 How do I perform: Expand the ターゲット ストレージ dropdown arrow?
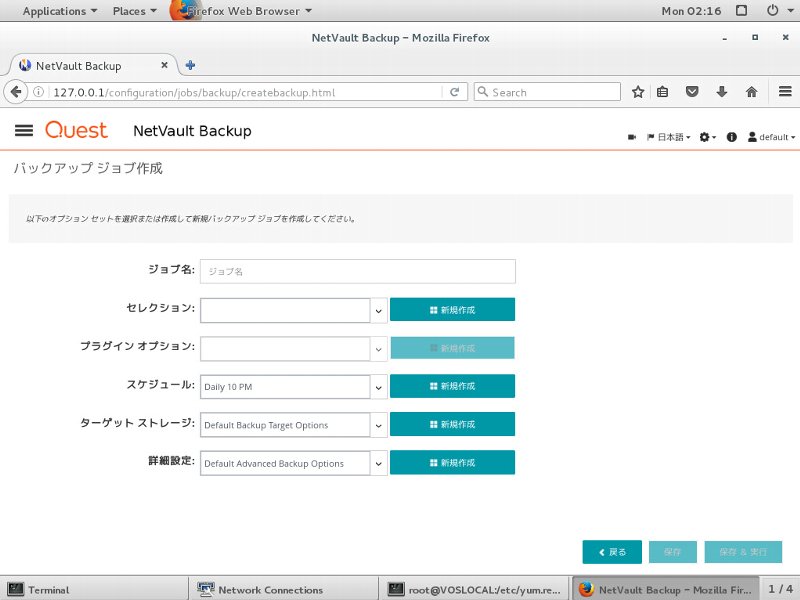tap(379, 426)
